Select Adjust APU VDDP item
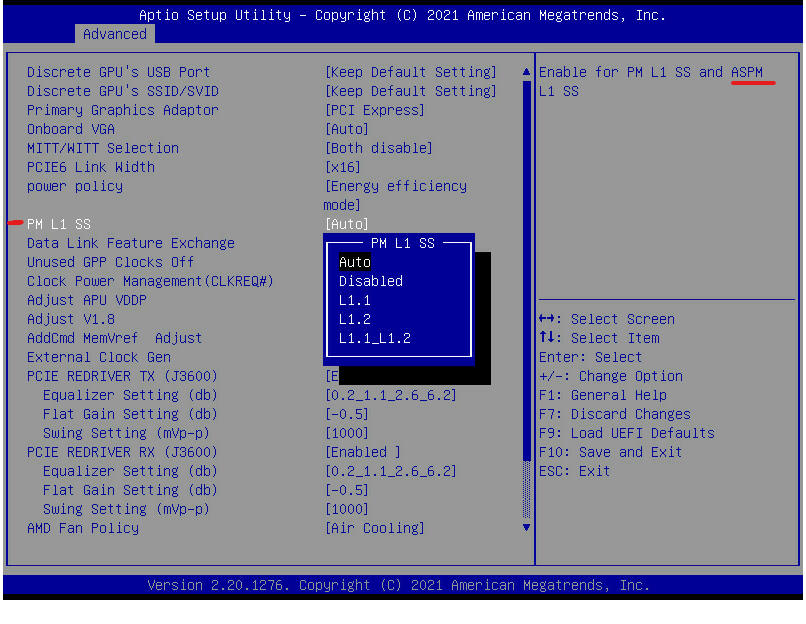This screenshot has width=806, height=624. tap(87, 300)
